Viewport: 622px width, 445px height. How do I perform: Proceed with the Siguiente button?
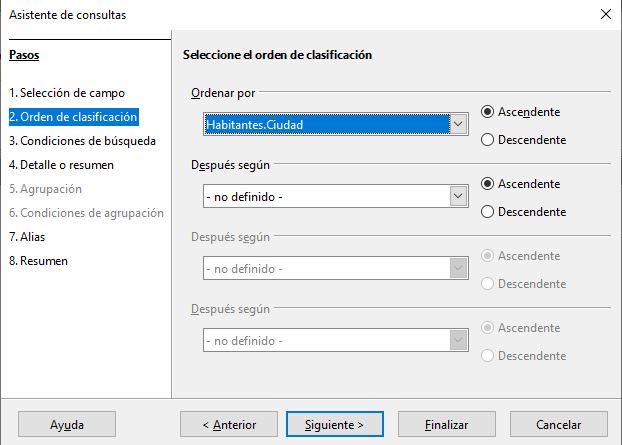[x=335, y=424]
